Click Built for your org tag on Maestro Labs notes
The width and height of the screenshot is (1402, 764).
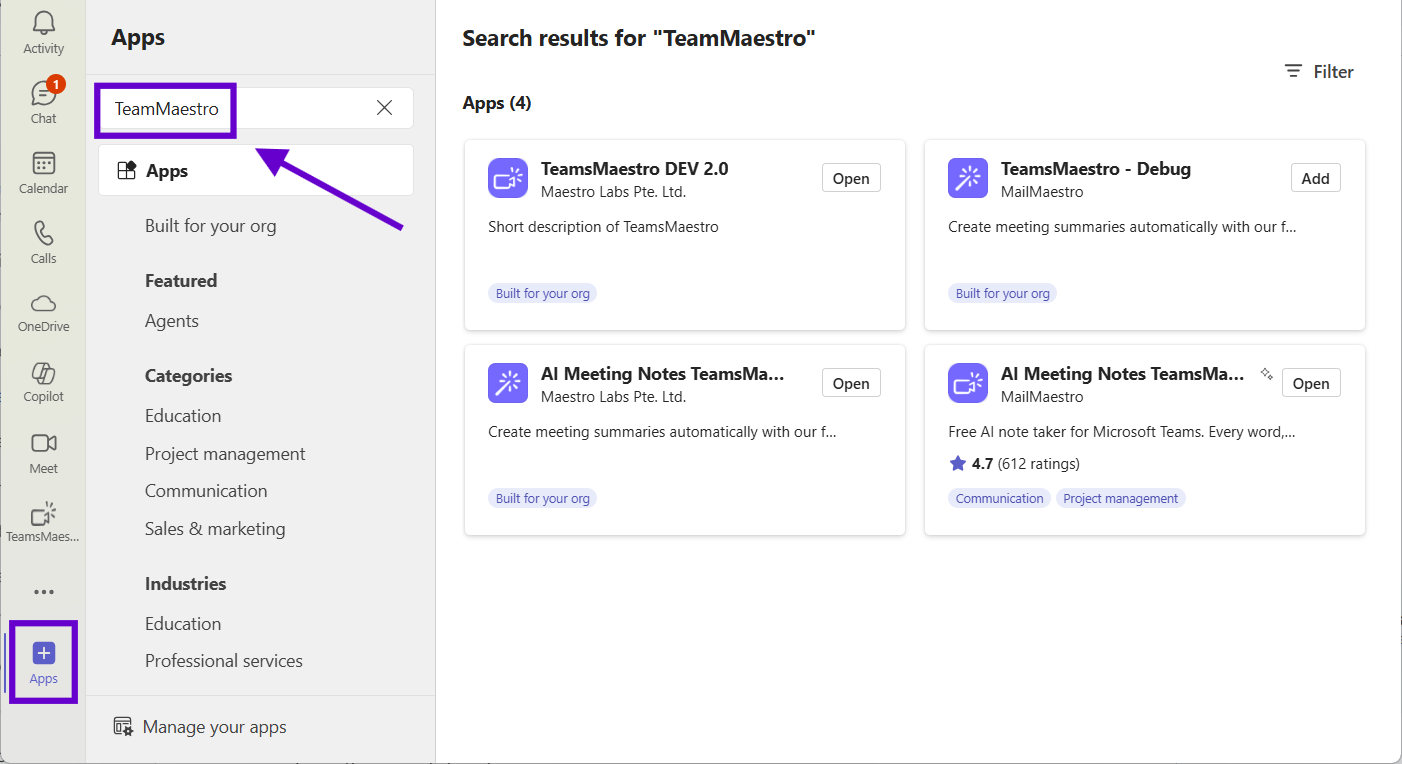coord(543,498)
